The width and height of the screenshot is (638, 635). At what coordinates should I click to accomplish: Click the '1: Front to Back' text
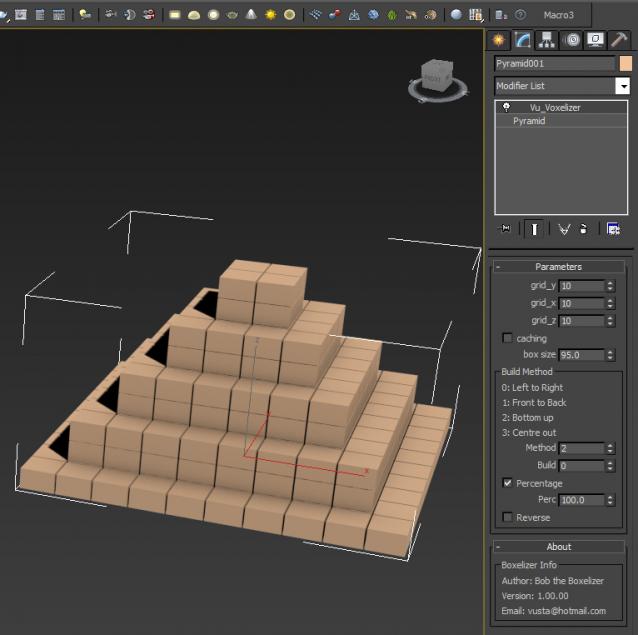coord(534,403)
